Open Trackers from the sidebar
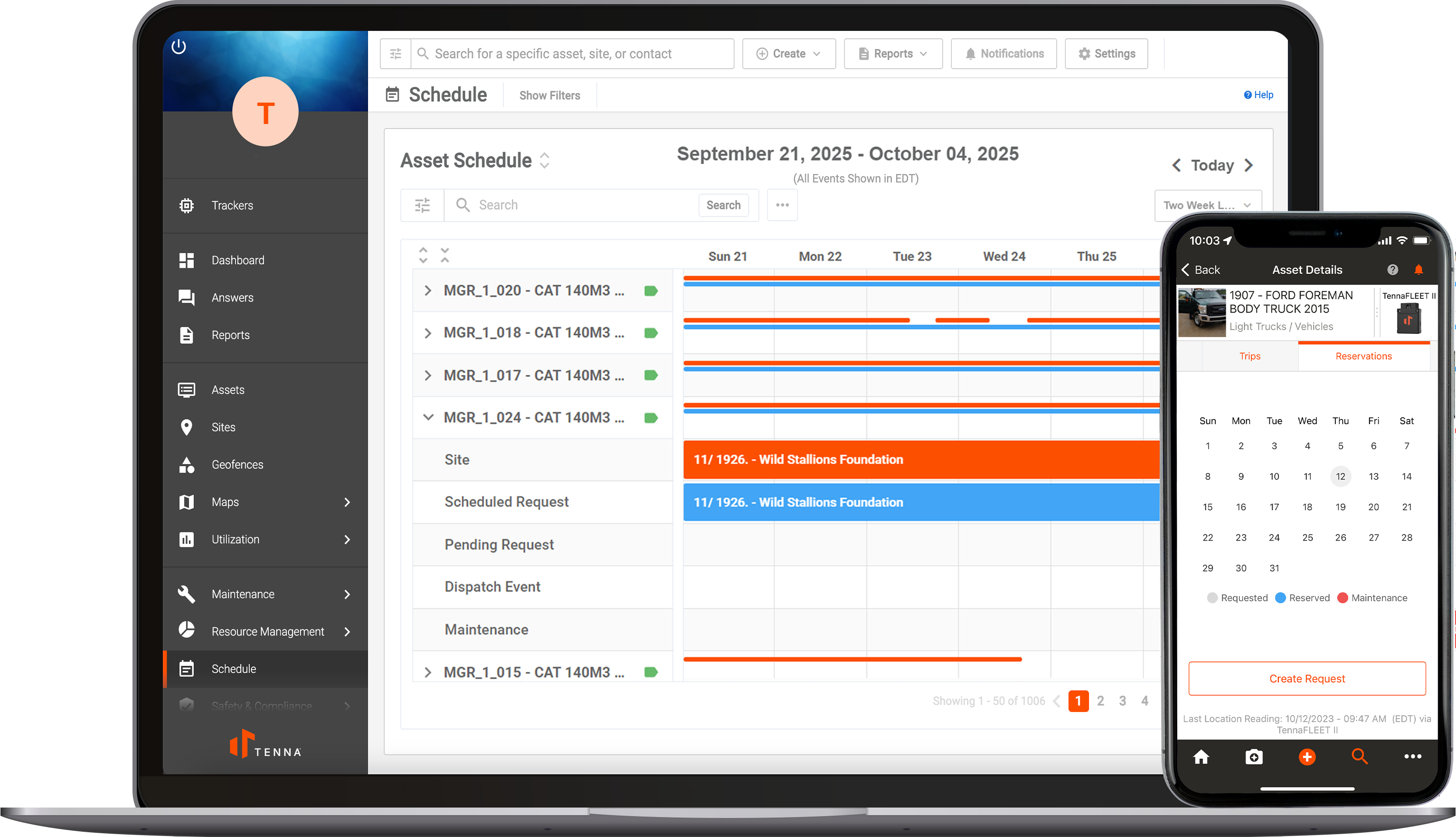This screenshot has height=837, width=1456. (x=232, y=205)
